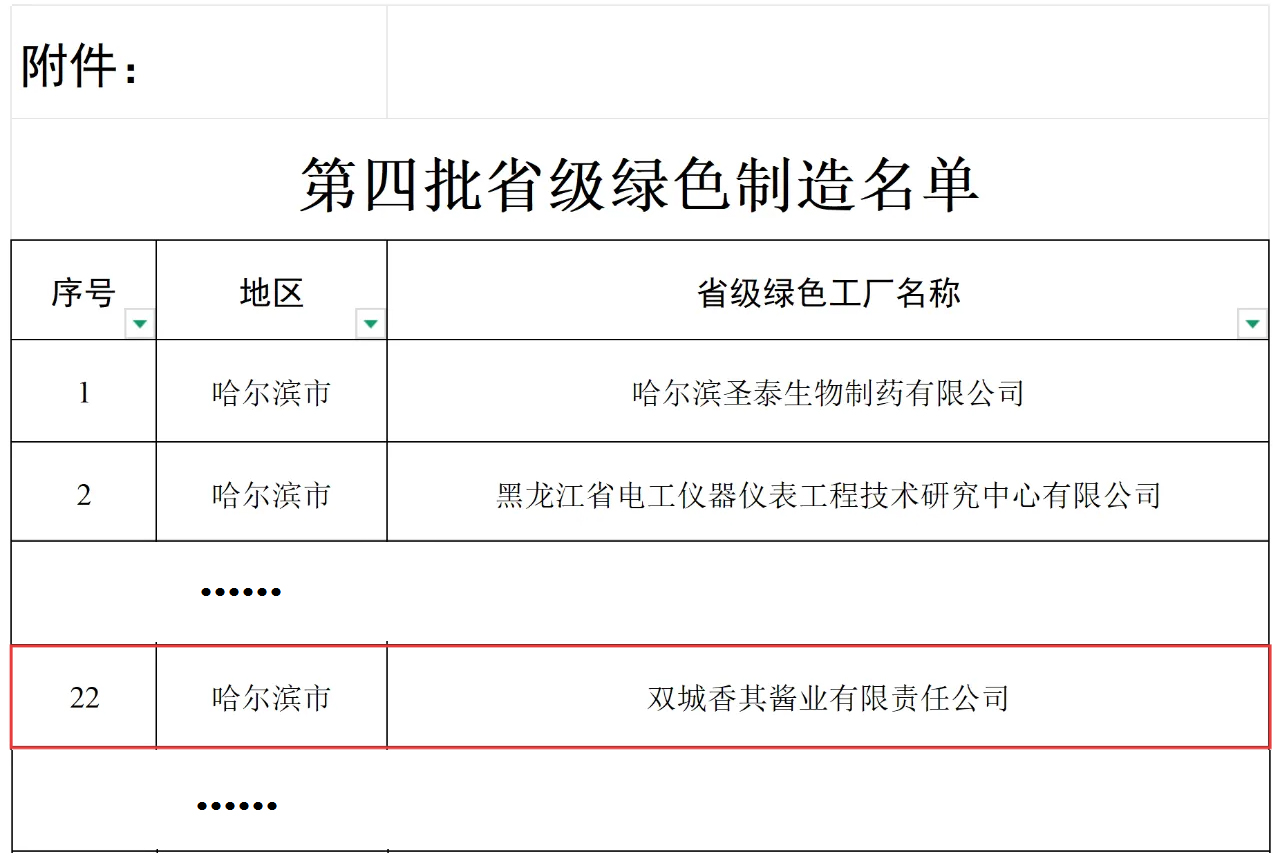This screenshot has height=854, width=1280.
Task: Click the 附件： cell
Action: click(x=82, y=68)
